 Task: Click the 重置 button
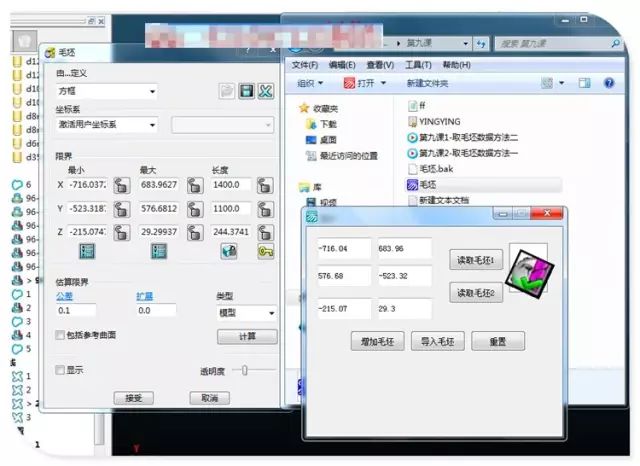pos(498,341)
